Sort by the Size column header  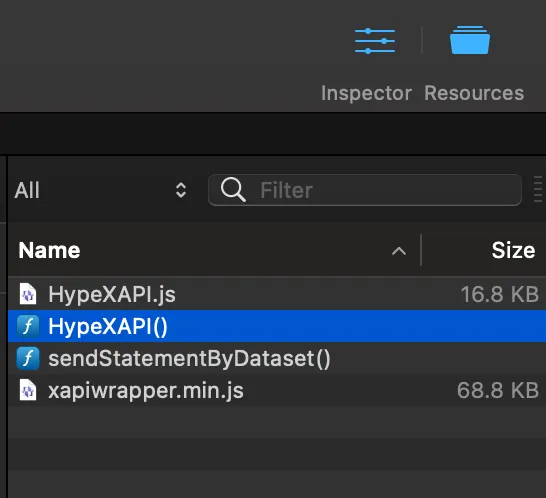point(513,250)
